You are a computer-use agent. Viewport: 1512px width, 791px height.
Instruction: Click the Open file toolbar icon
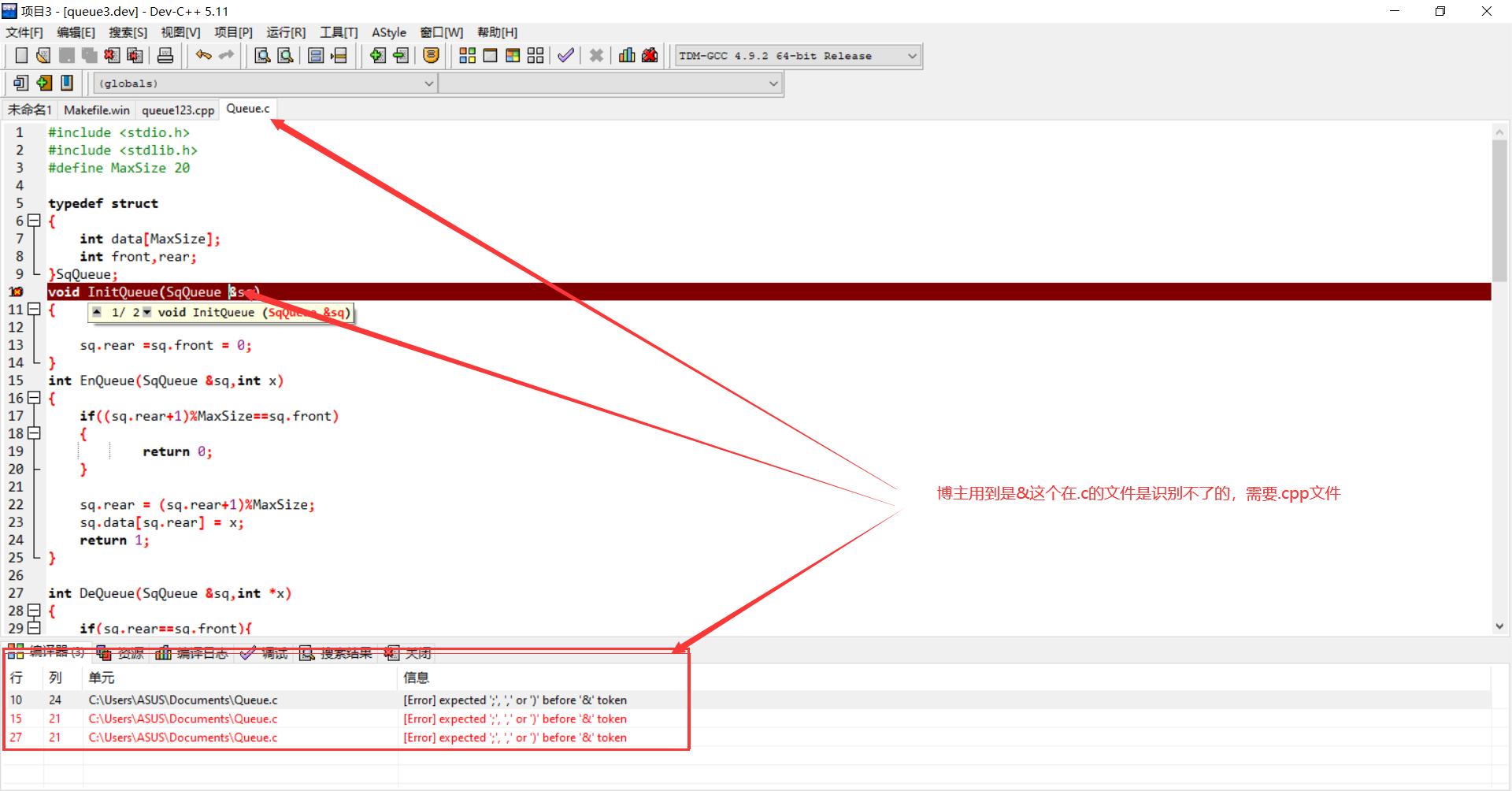coord(43,55)
